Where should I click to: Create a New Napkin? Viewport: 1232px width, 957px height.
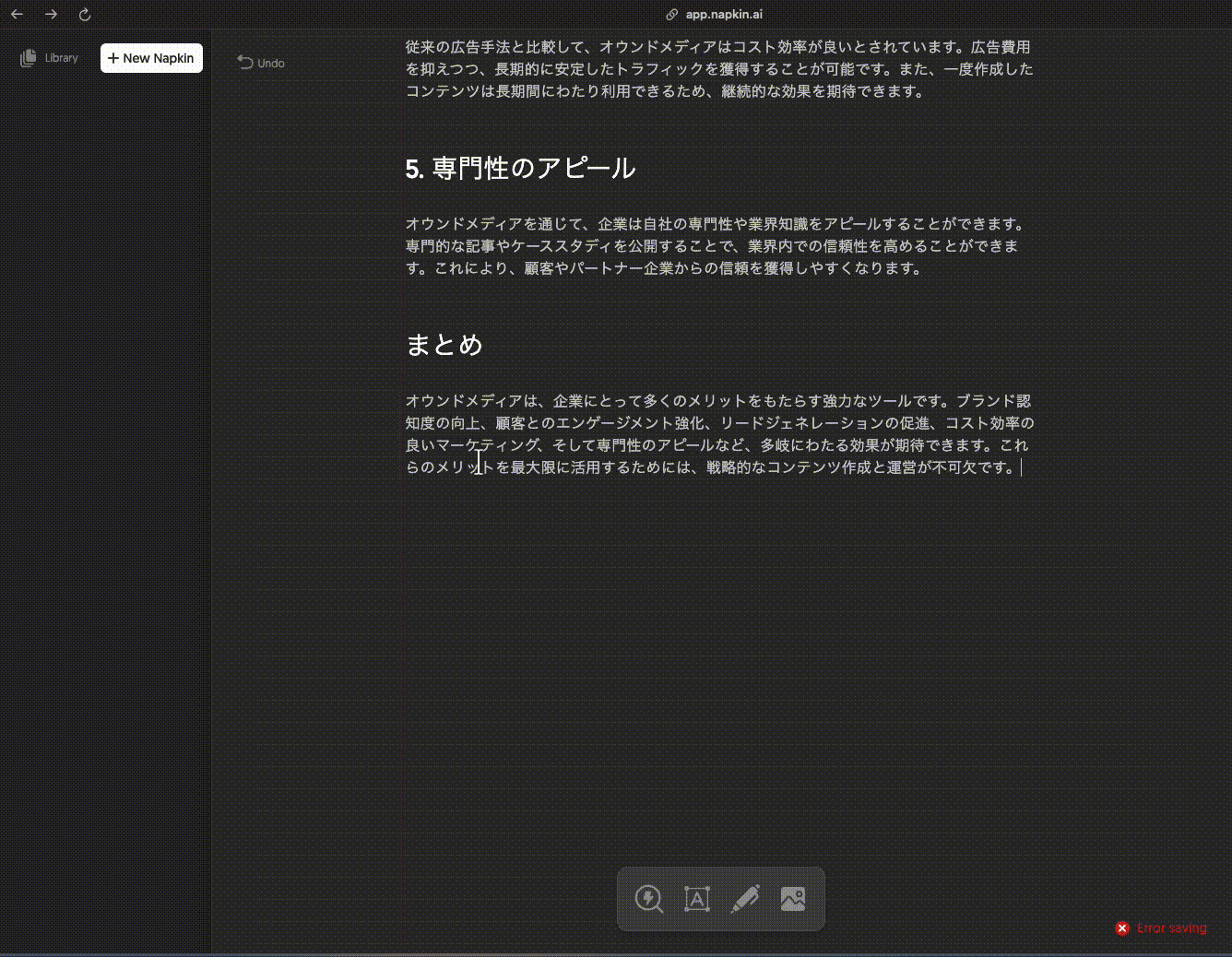coord(151,58)
